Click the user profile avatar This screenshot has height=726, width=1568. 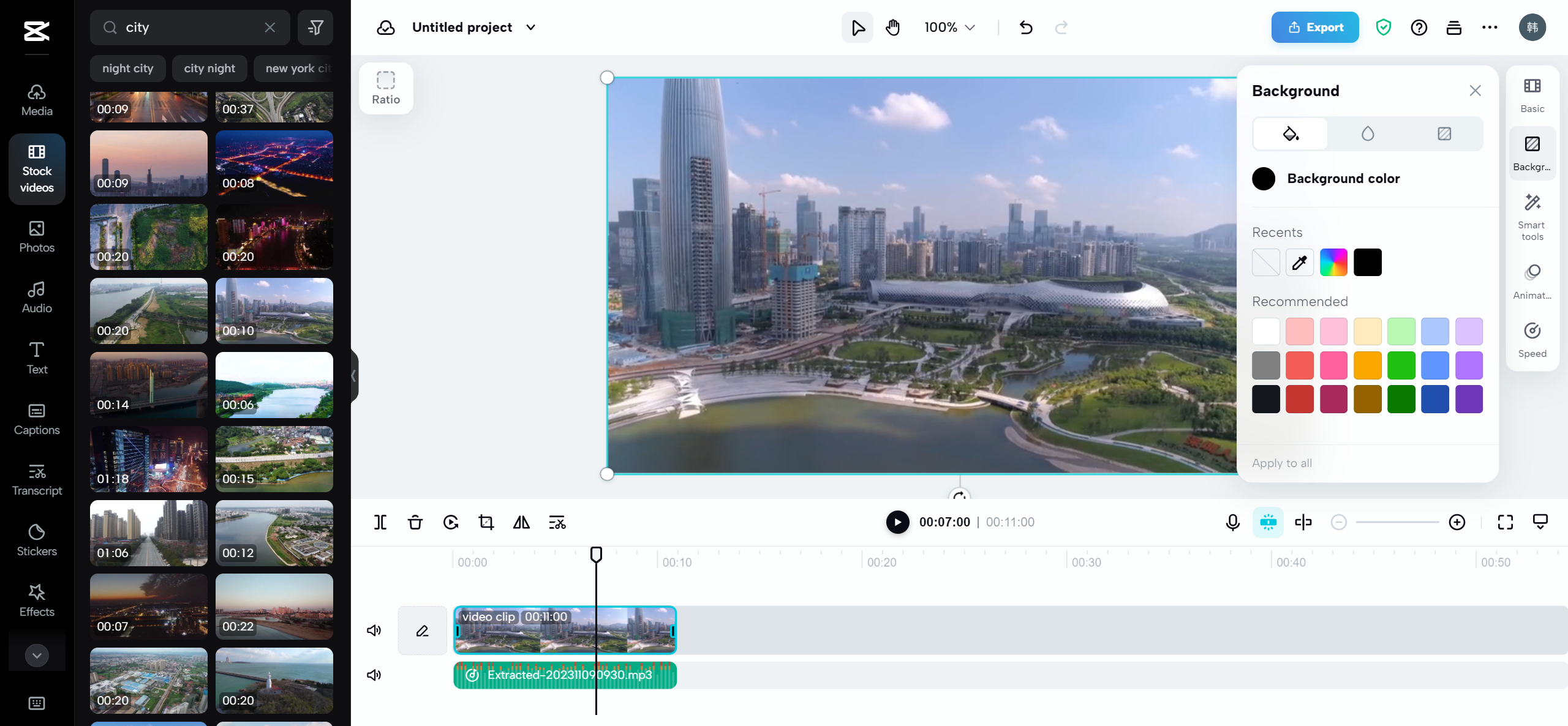point(1532,28)
